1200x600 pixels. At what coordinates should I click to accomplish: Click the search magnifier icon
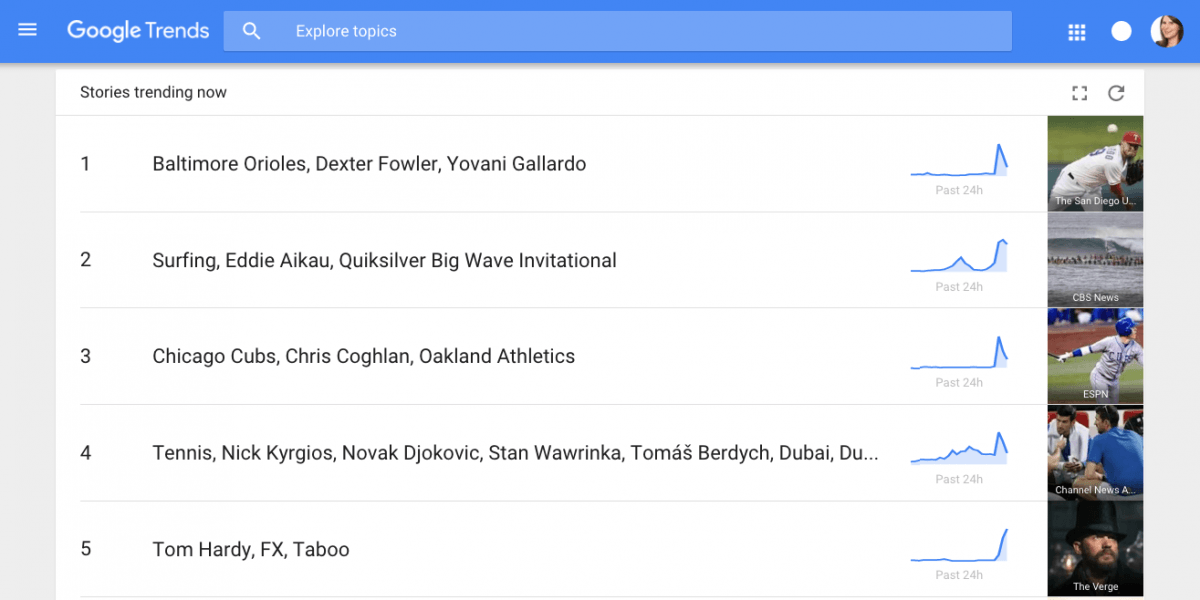coord(252,31)
